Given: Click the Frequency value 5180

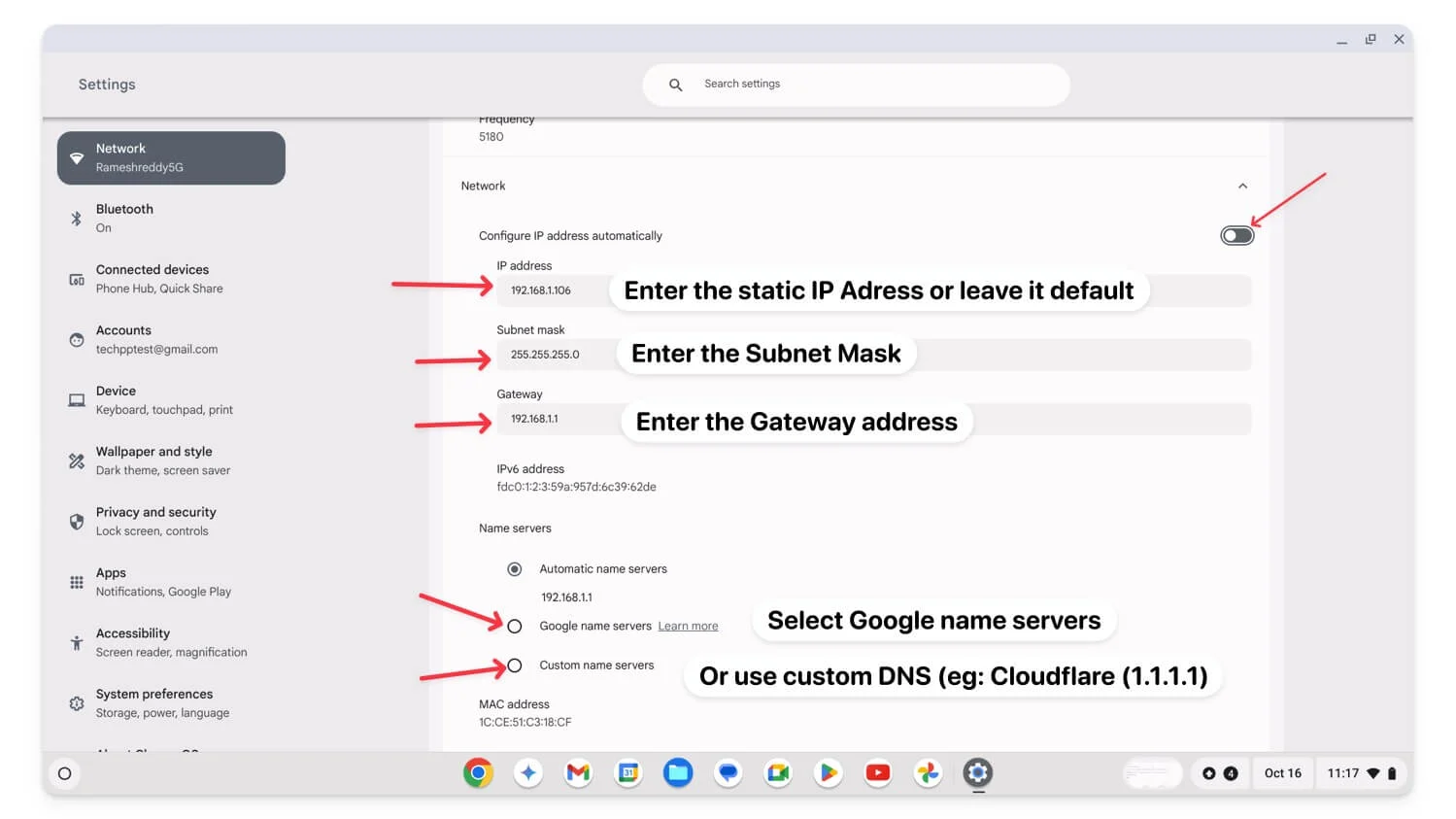Looking at the screenshot, I should pos(491,137).
